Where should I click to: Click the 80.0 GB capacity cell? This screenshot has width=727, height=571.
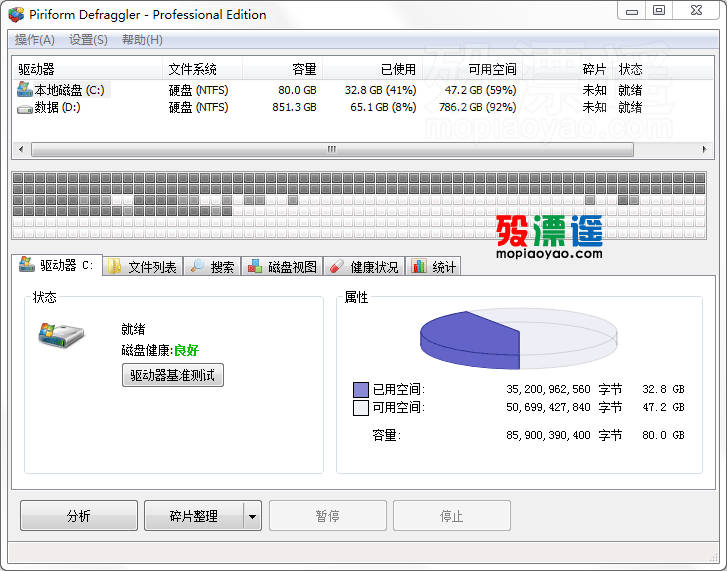(x=297, y=90)
